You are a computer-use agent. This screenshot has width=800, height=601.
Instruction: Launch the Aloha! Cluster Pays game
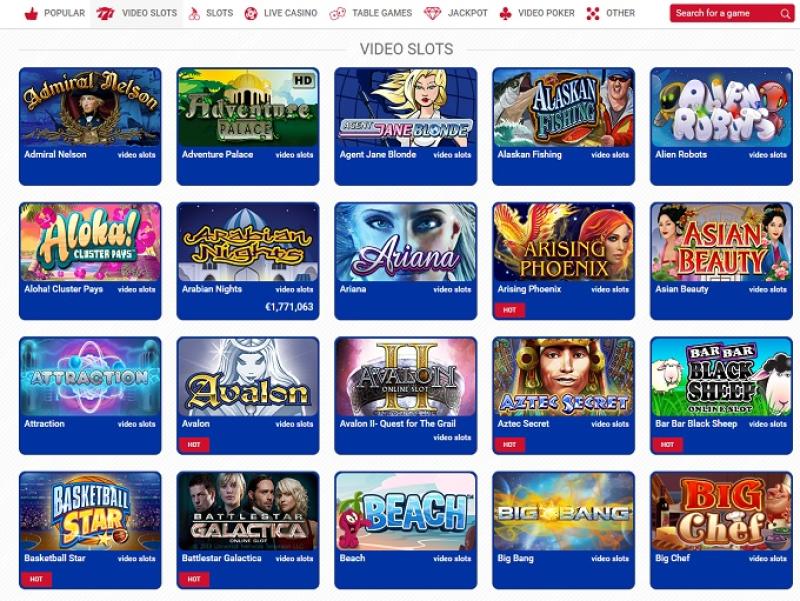90,242
